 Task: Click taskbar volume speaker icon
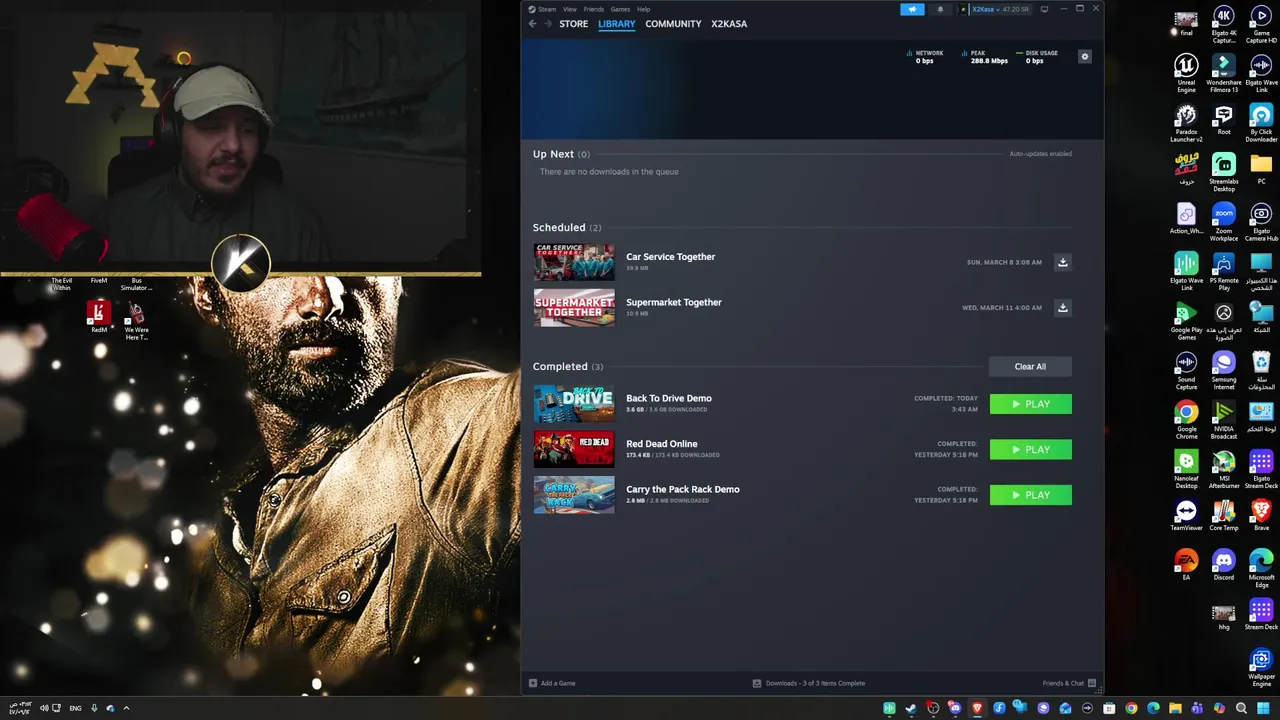pos(43,708)
